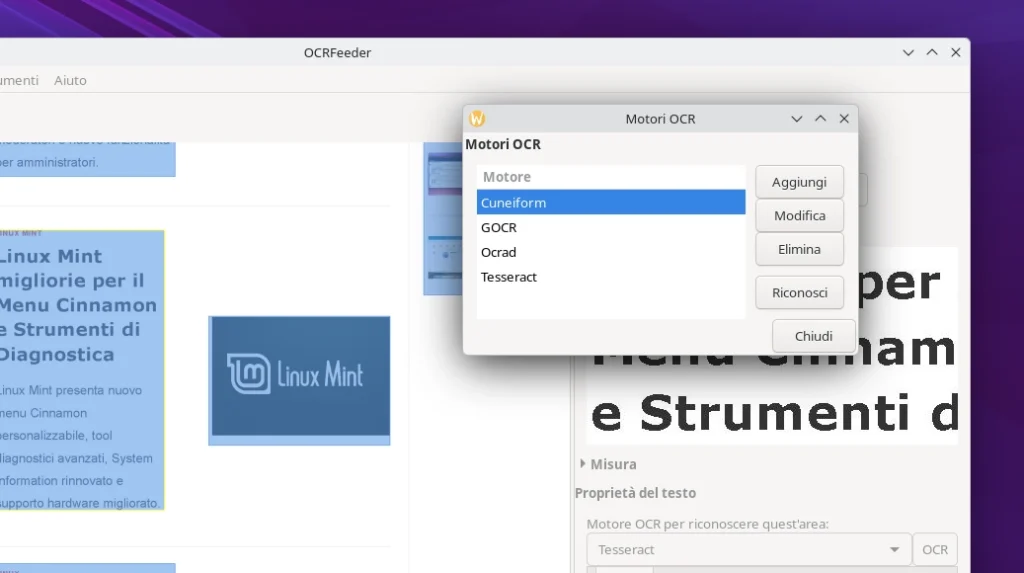Minimize the Motori OCR dialog
The height and width of the screenshot is (573, 1024).
(797, 119)
